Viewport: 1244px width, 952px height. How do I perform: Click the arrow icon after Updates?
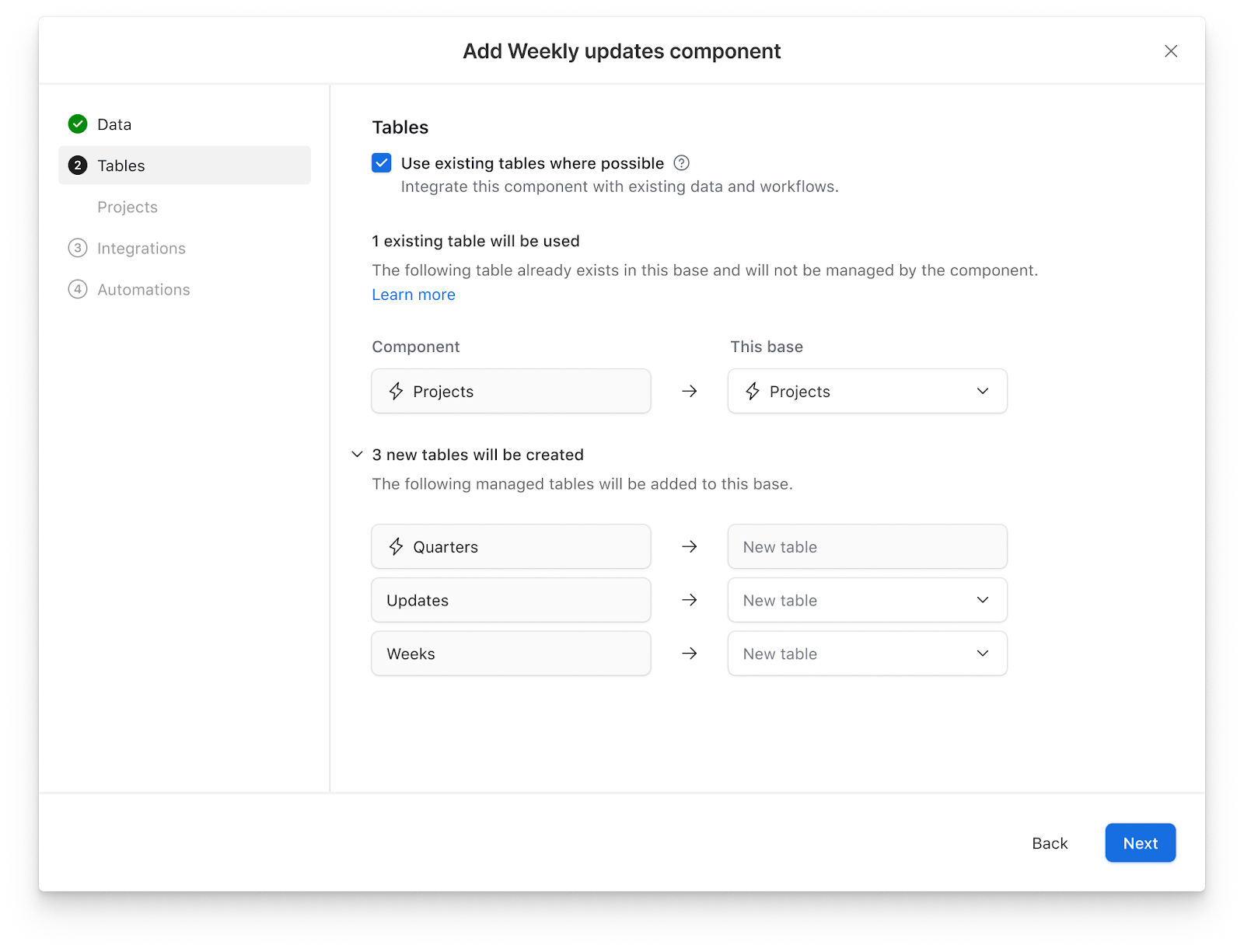click(x=689, y=600)
